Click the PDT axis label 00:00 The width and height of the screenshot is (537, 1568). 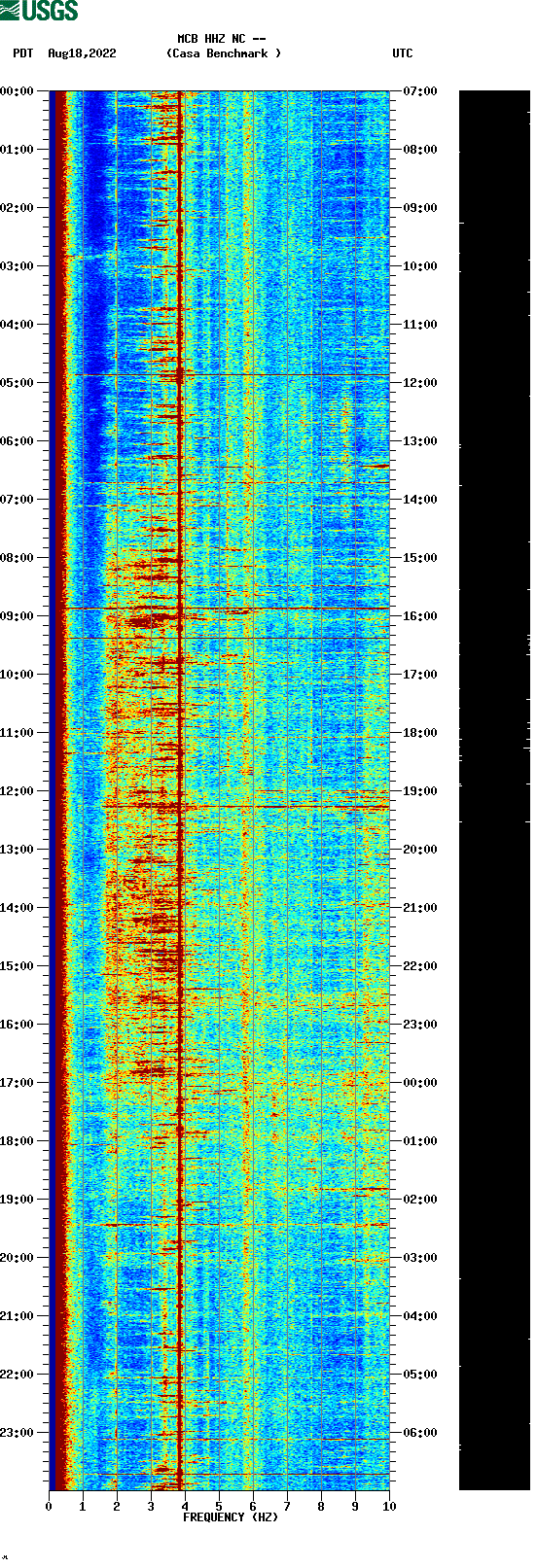(18, 91)
